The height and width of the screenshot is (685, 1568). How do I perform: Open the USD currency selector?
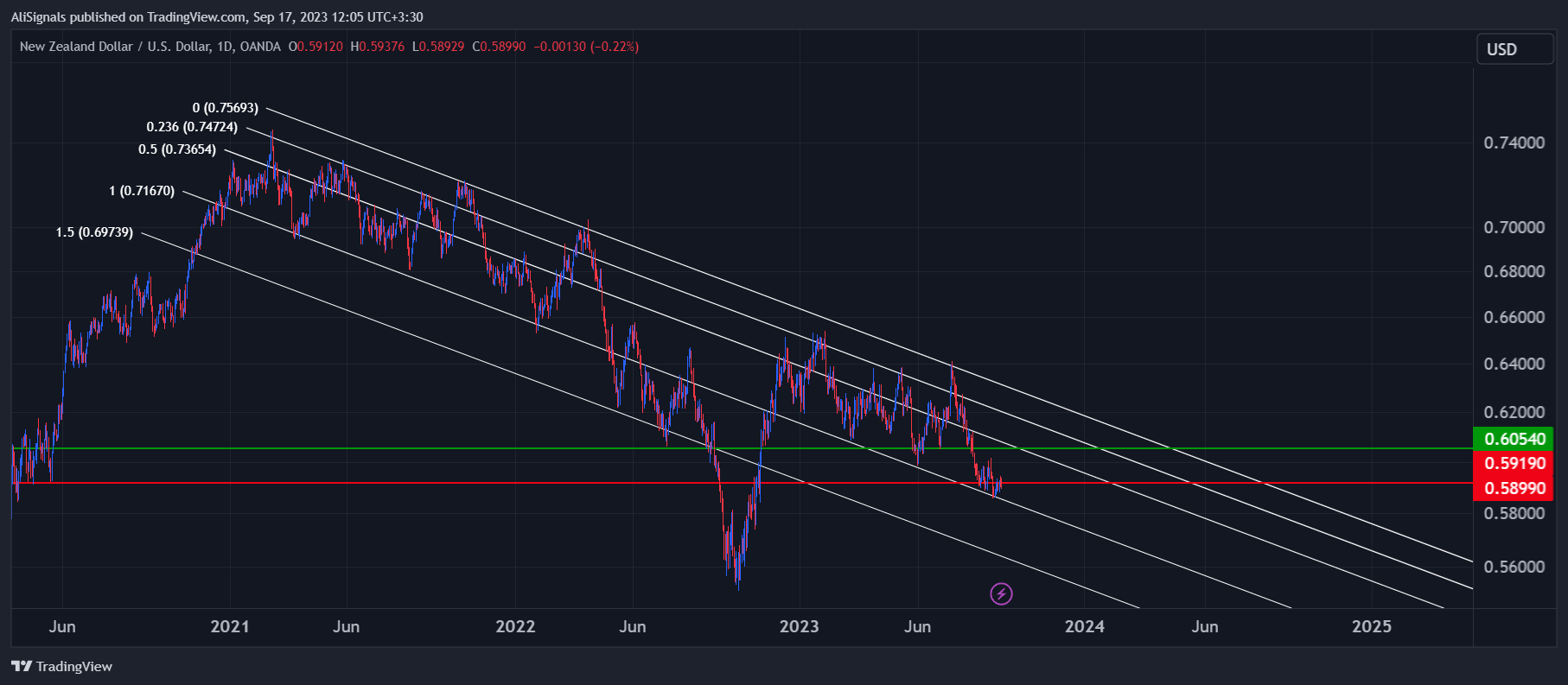(x=1514, y=49)
